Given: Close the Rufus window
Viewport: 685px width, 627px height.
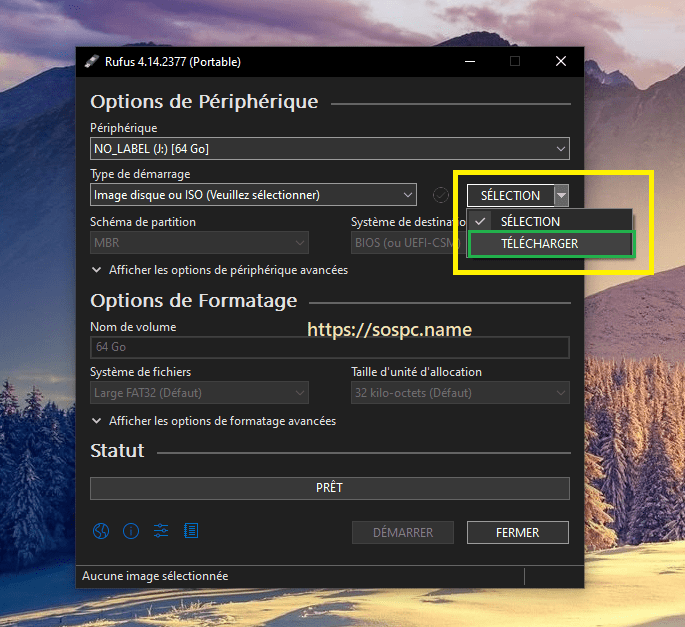Looking at the screenshot, I should 561,61.
